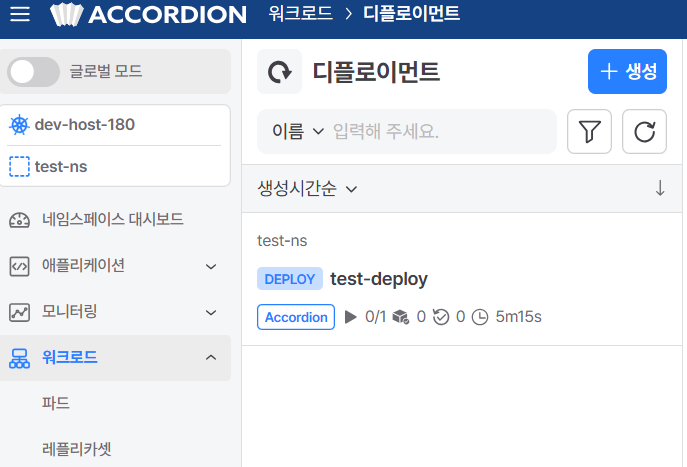Viewport: 687px width, 467px height.
Task: Open the 생성시간순 sort dropdown
Action: pyautogui.click(x=307, y=189)
